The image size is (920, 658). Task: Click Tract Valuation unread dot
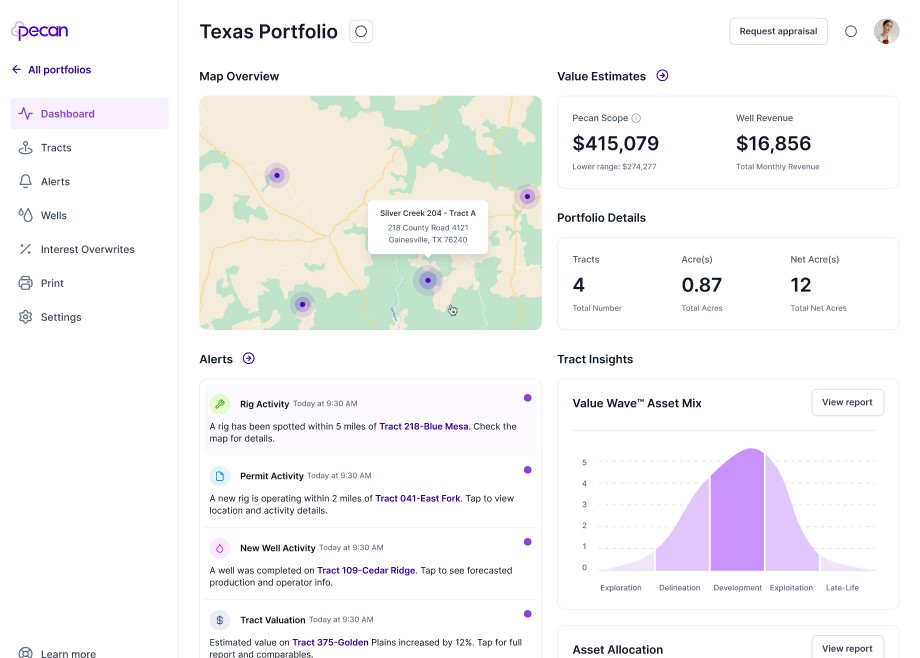coord(527,614)
